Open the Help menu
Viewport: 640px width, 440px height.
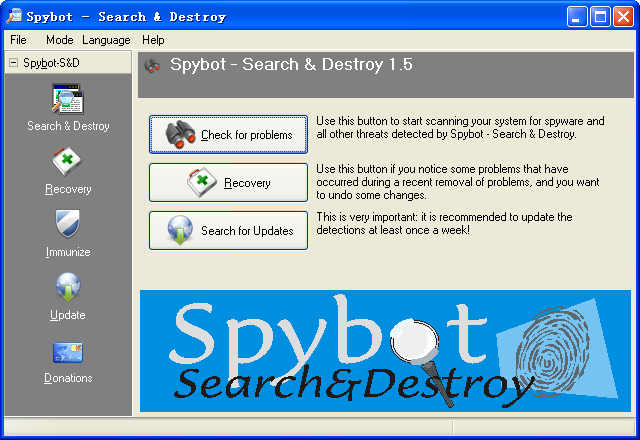[x=153, y=40]
